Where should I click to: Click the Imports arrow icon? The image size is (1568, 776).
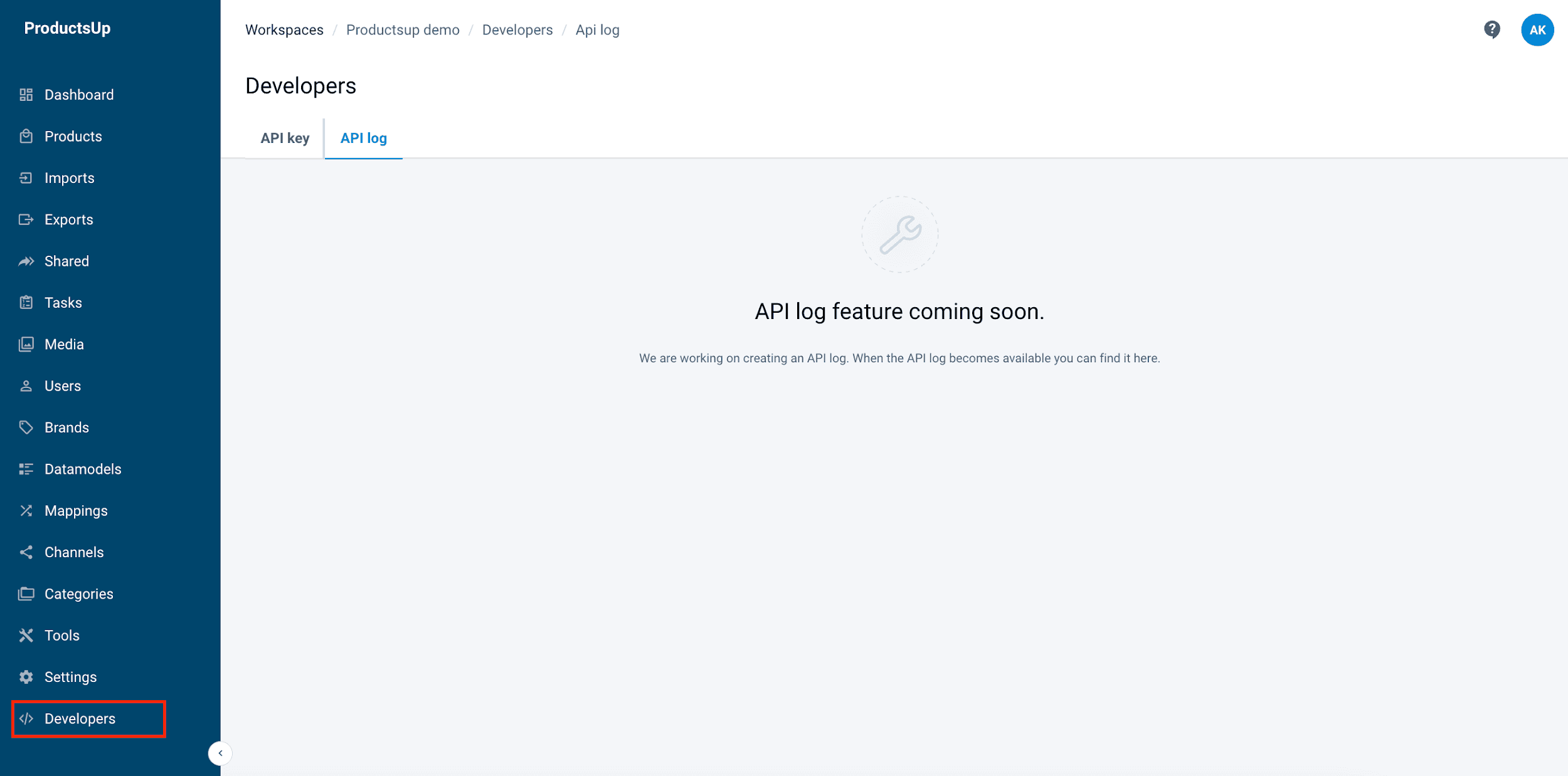point(26,178)
